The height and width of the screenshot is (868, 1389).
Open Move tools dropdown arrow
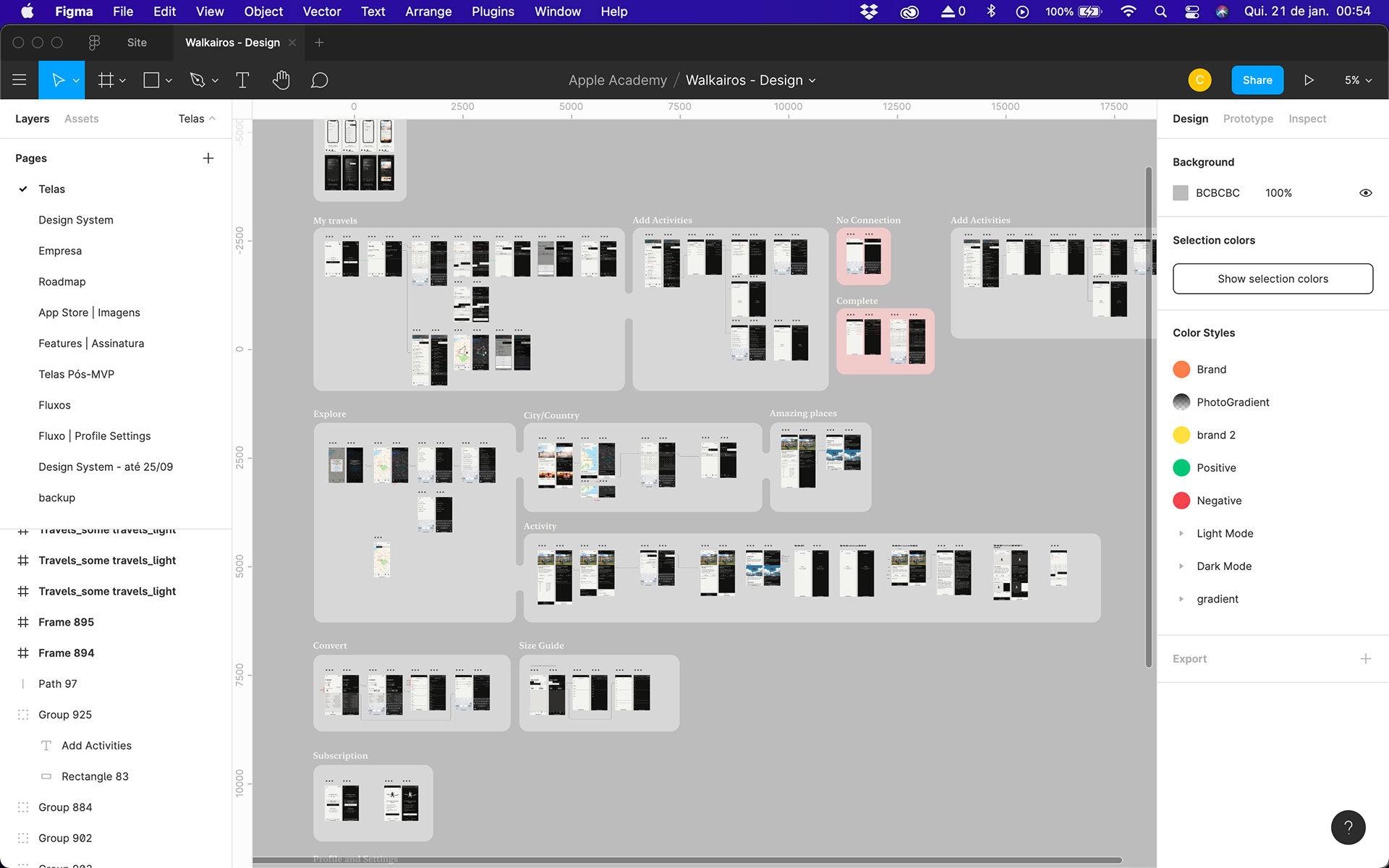click(76, 80)
